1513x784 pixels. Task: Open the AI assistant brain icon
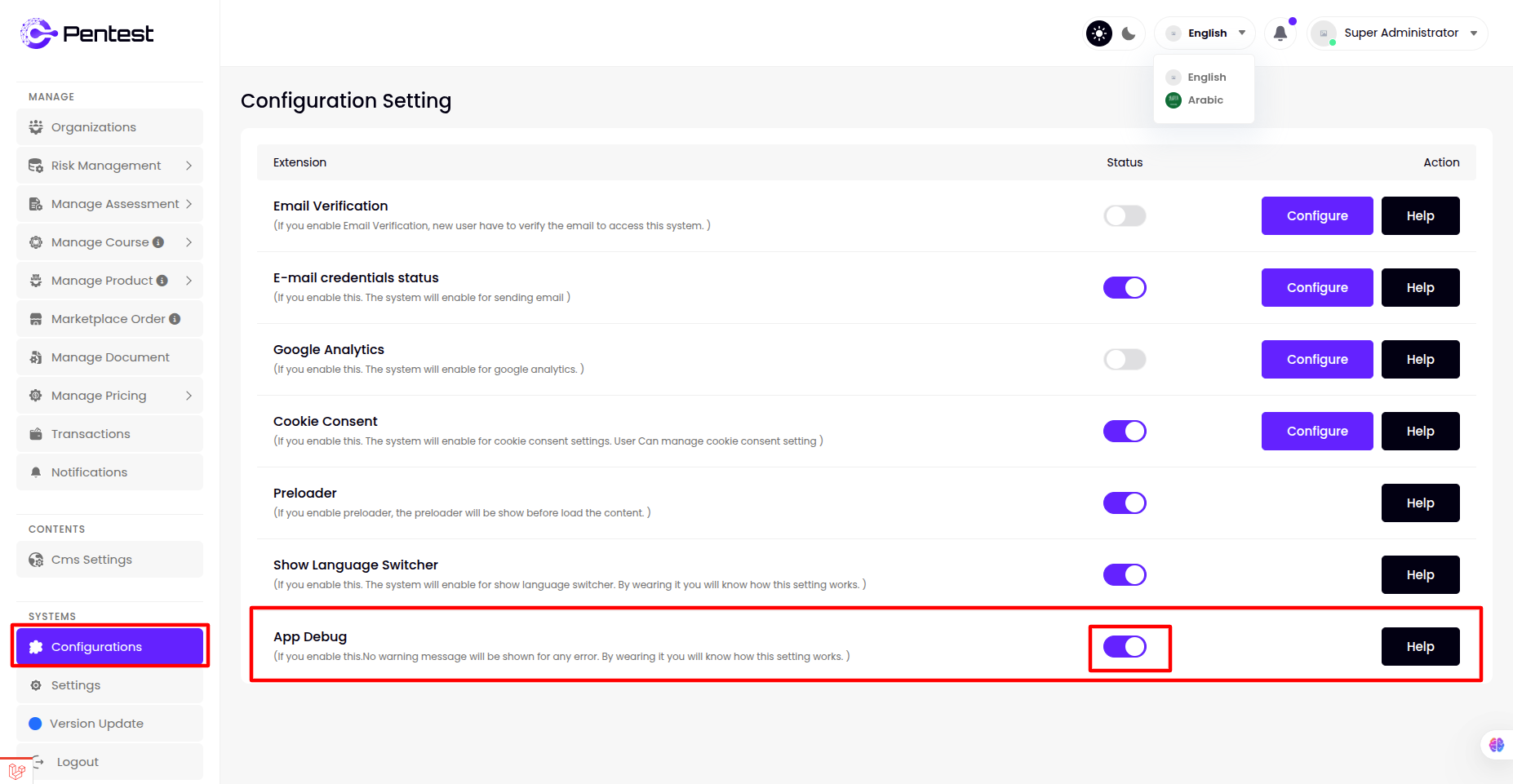click(x=1496, y=744)
